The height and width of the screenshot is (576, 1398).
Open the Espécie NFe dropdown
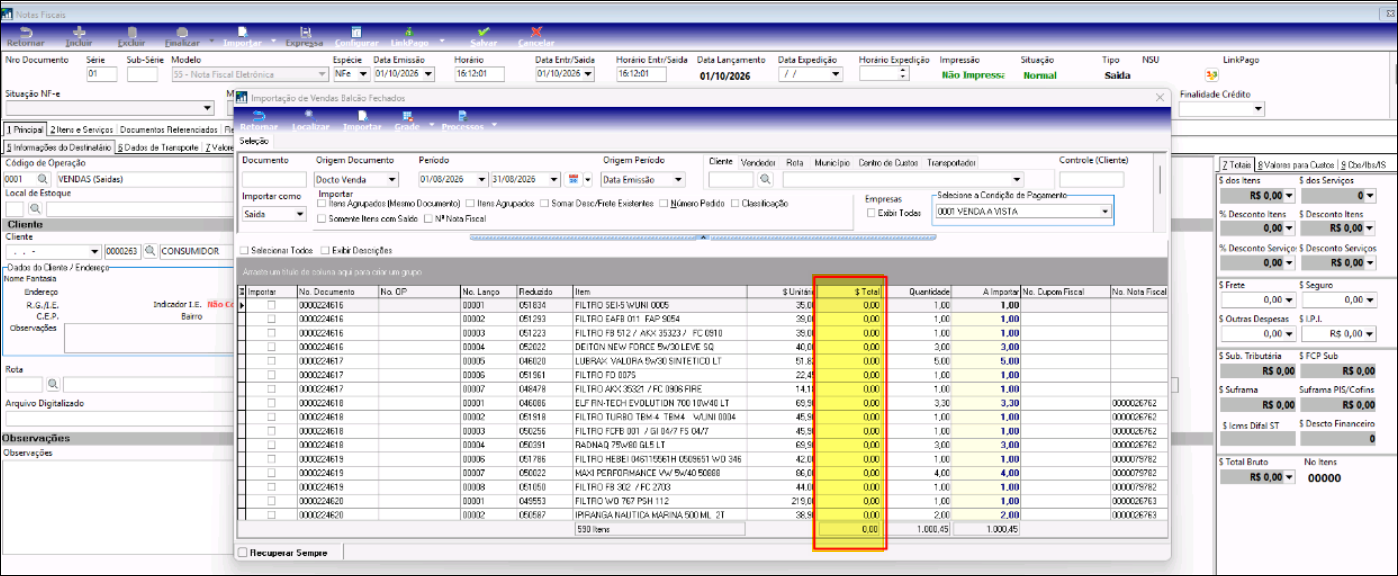click(364, 74)
